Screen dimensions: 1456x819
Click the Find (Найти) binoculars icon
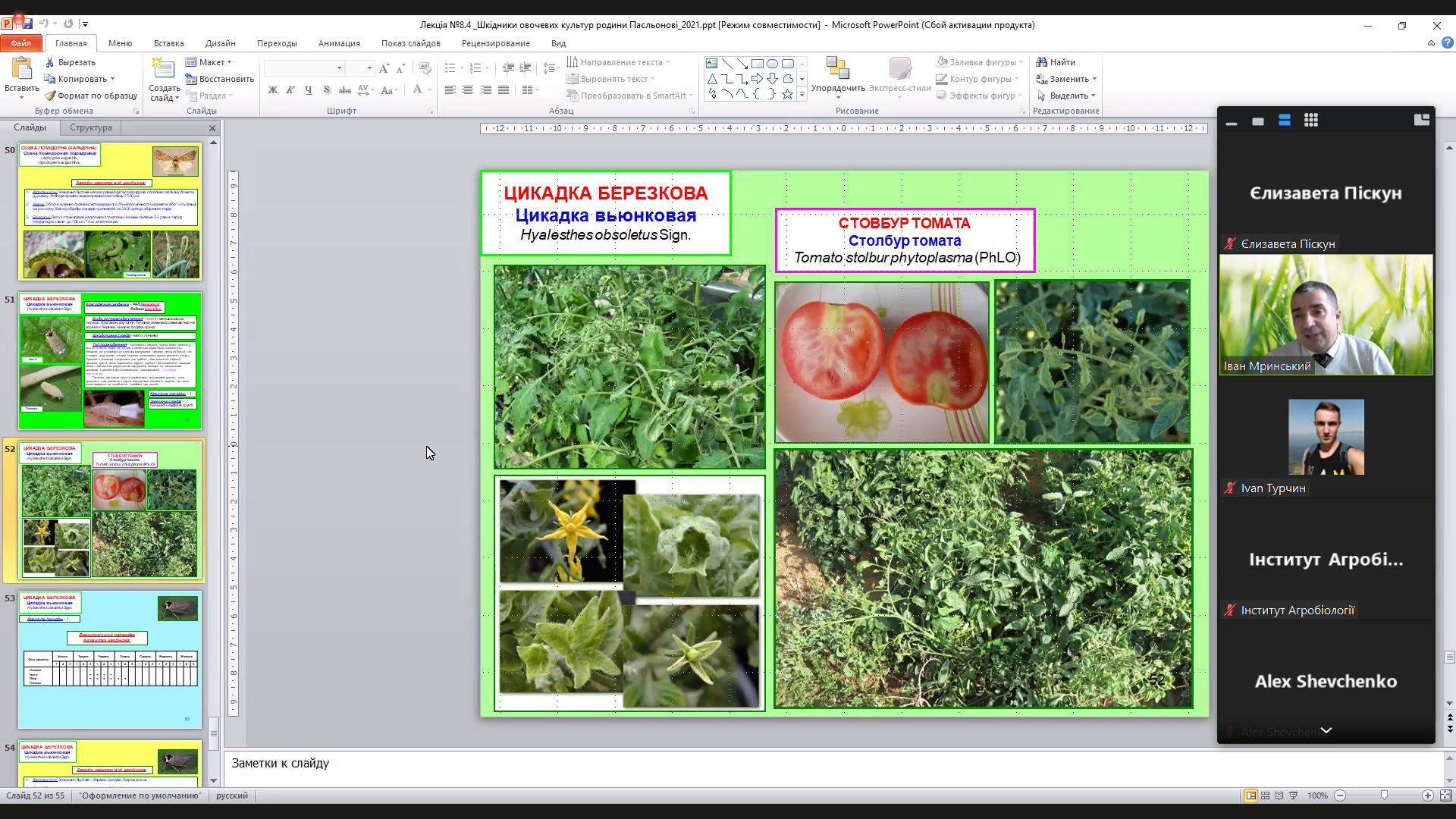[1042, 62]
